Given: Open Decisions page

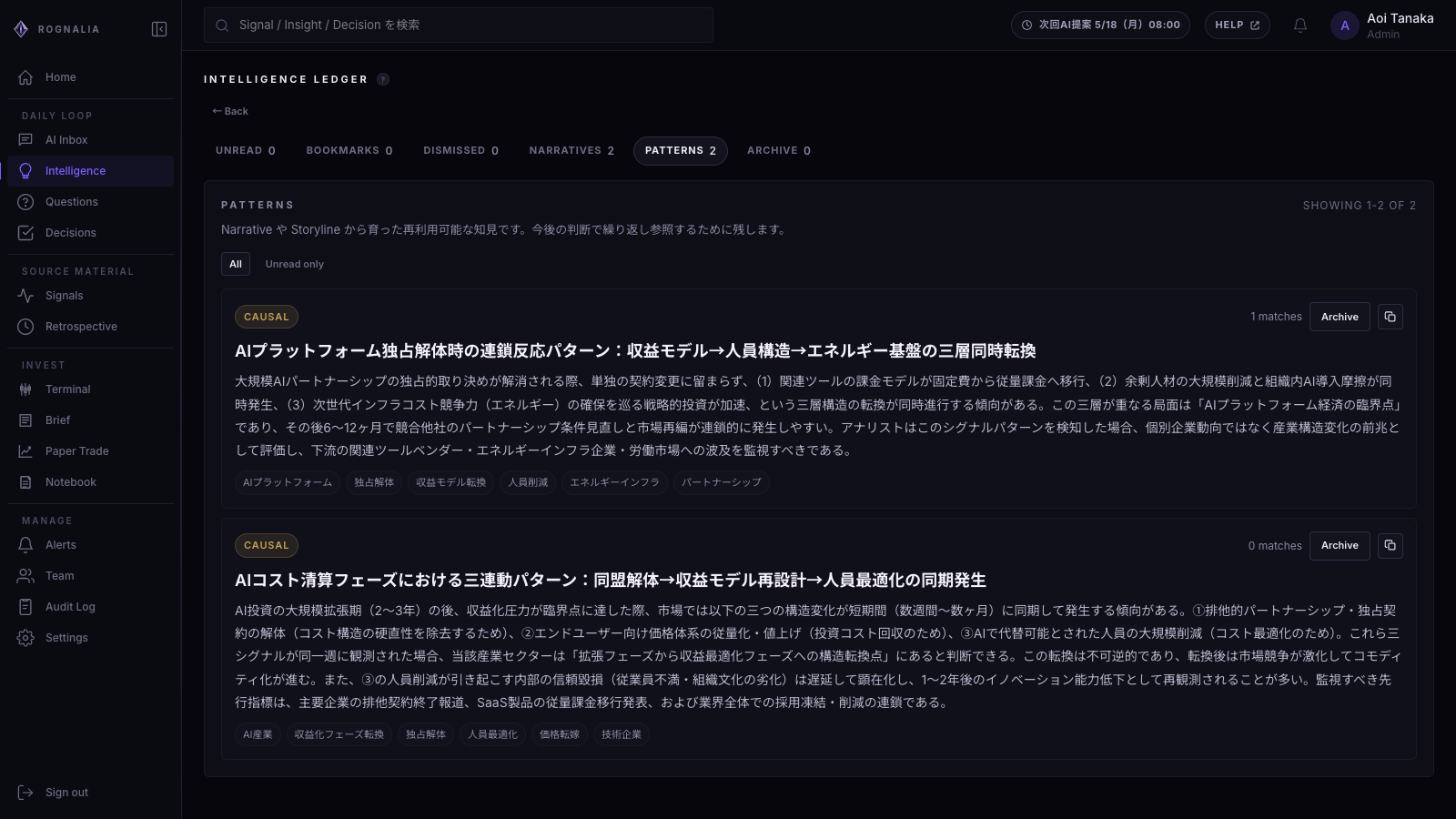Looking at the screenshot, I should (x=90, y=233).
